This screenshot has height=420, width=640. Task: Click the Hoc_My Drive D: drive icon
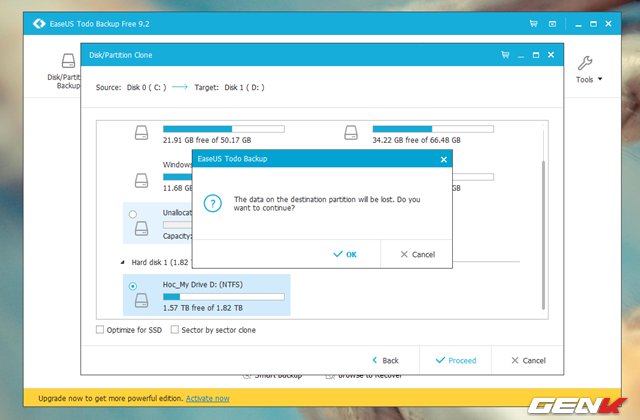point(142,300)
